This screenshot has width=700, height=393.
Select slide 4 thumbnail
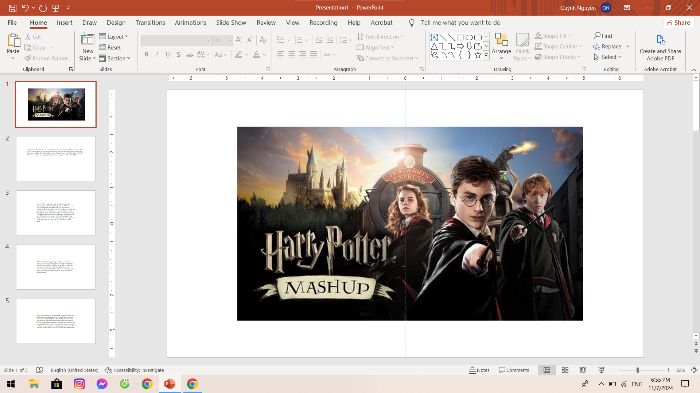(x=56, y=267)
